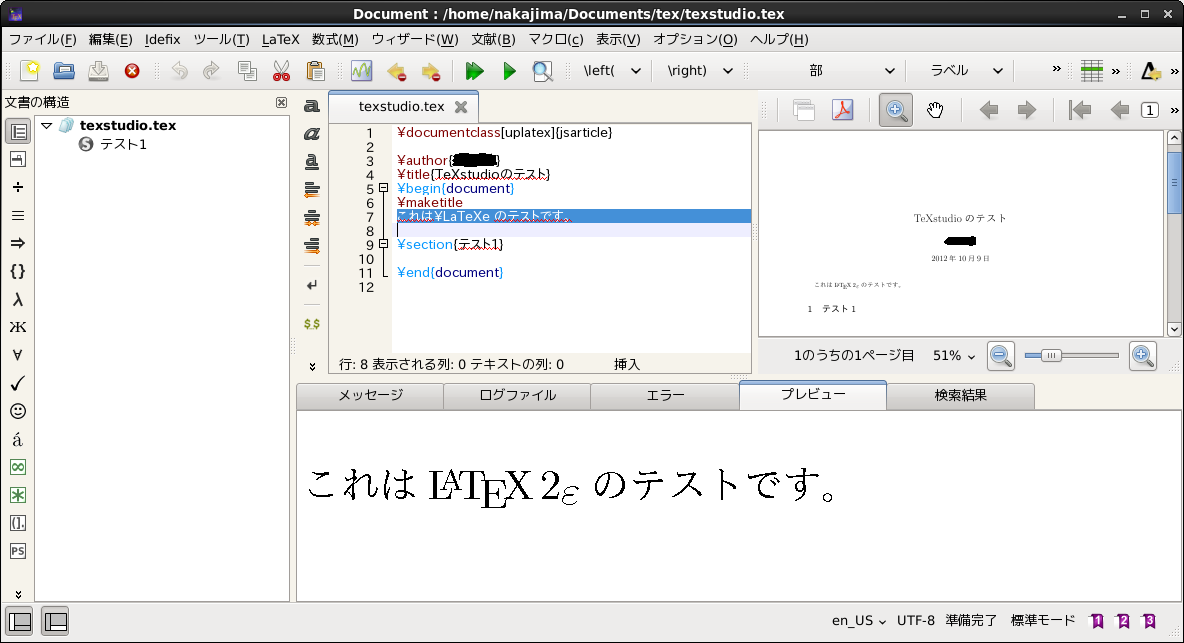The width and height of the screenshot is (1184, 643).
Task: Create a new document with the New icon
Action: (x=30, y=70)
